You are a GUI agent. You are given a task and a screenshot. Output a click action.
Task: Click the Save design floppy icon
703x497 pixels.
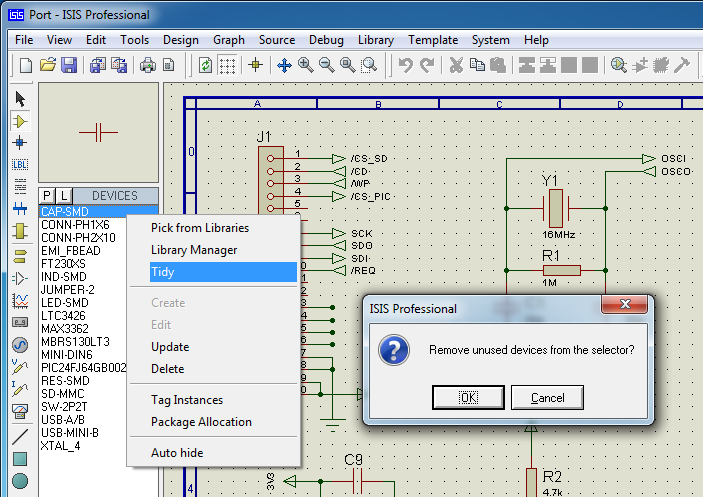(x=69, y=65)
